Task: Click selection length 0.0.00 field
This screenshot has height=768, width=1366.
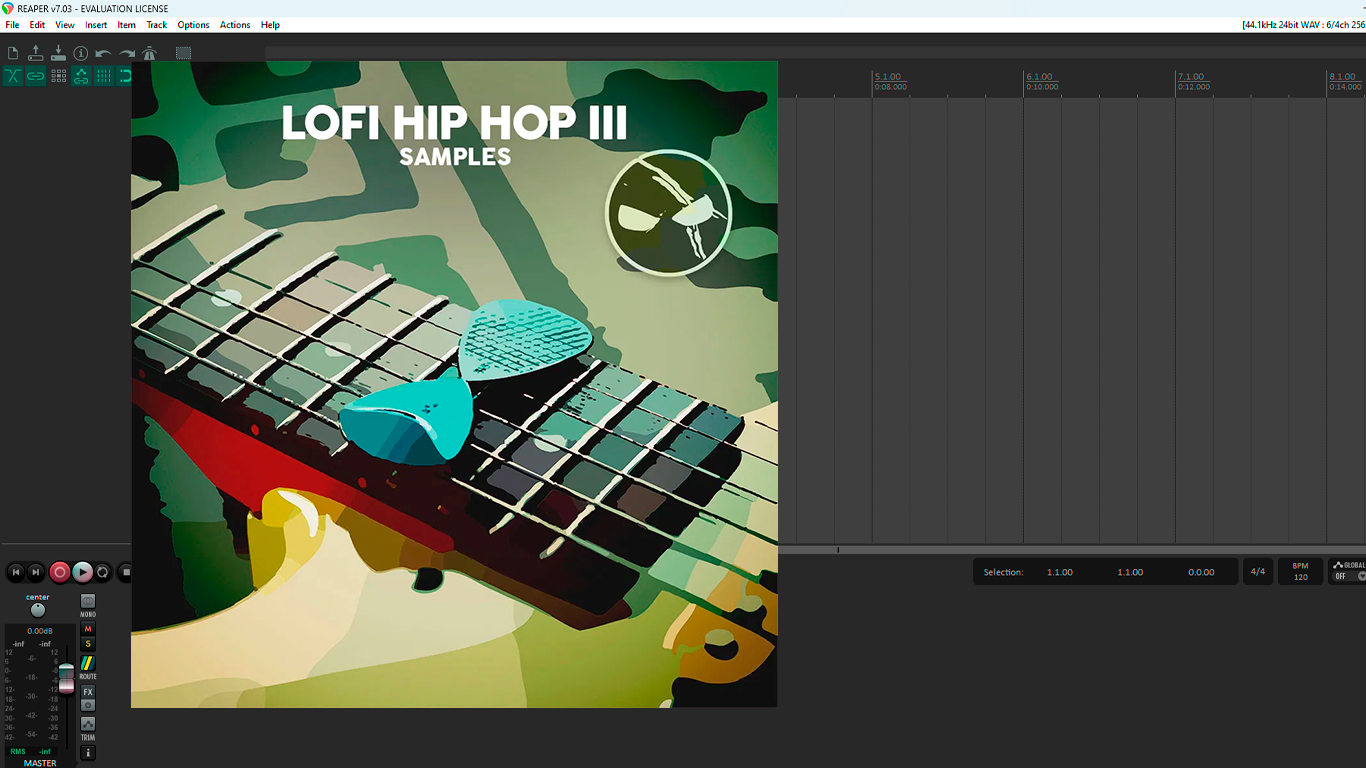Action: click(1201, 572)
